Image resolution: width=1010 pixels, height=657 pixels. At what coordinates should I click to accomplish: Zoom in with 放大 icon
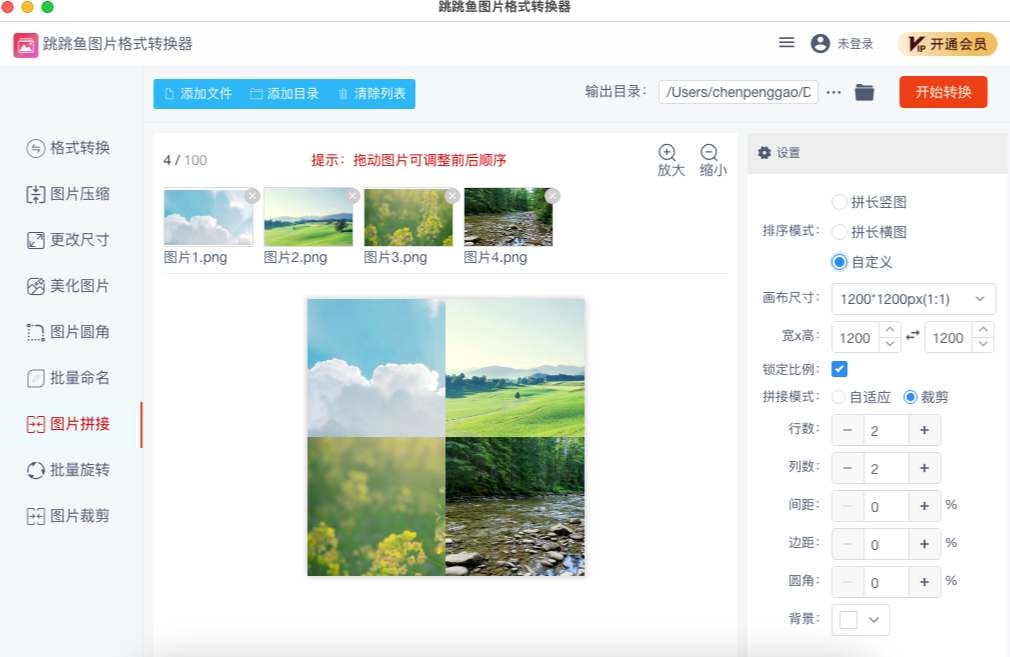[x=667, y=153]
